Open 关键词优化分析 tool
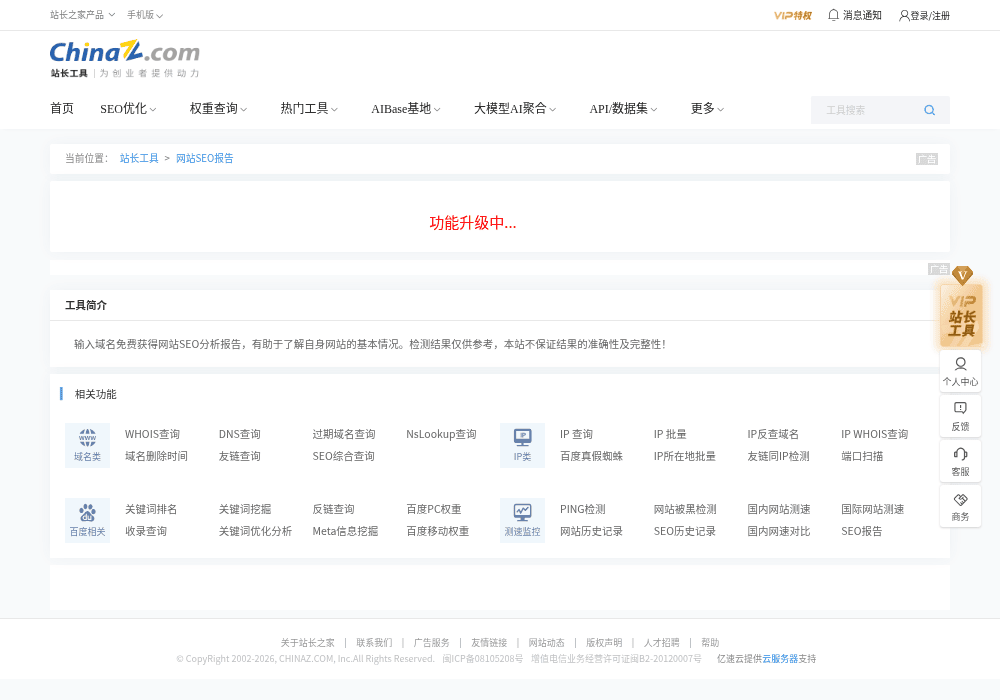The height and width of the screenshot is (700, 1000). [x=255, y=531]
